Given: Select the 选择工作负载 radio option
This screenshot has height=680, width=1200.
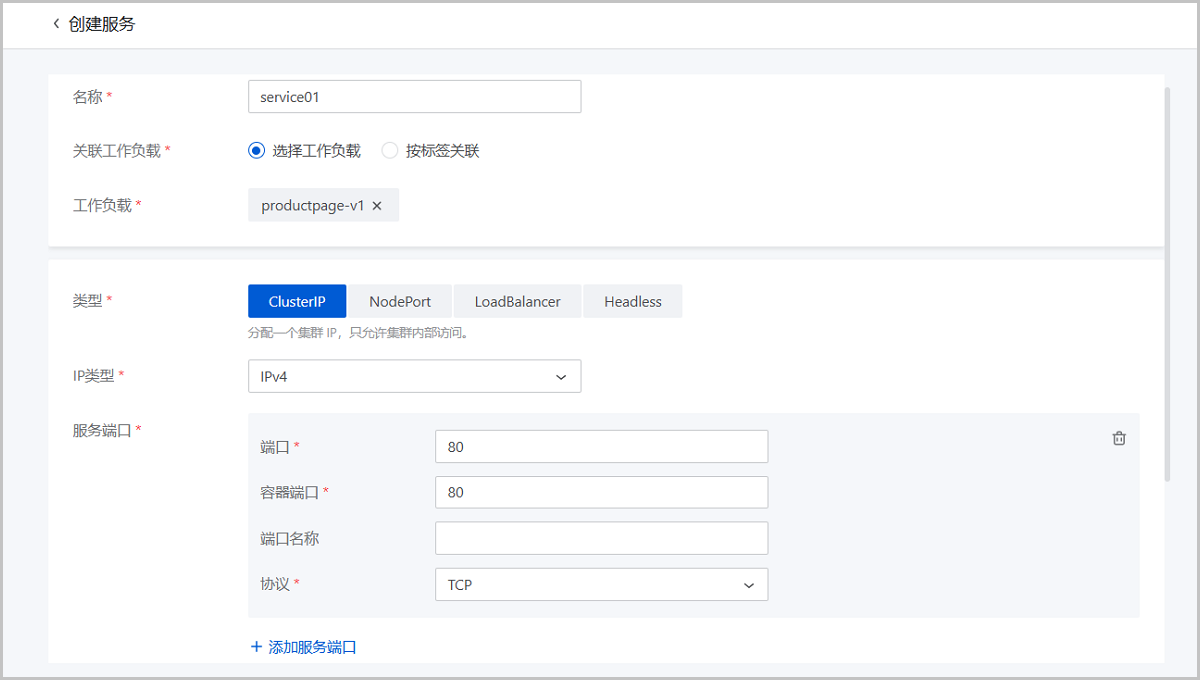Looking at the screenshot, I should (257, 151).
